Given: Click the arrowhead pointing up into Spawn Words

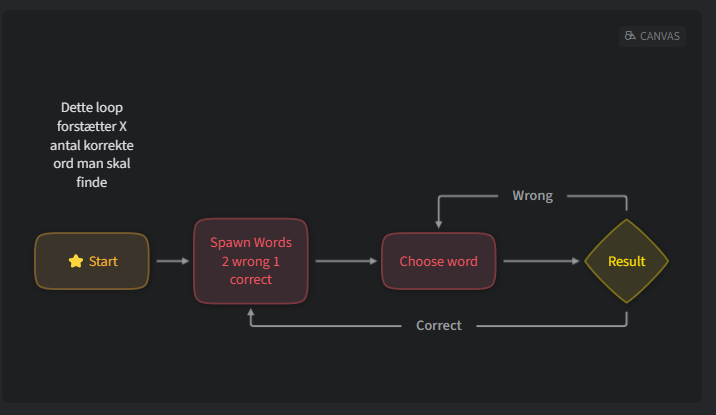Looking at the screenshot, I should 251,310.
